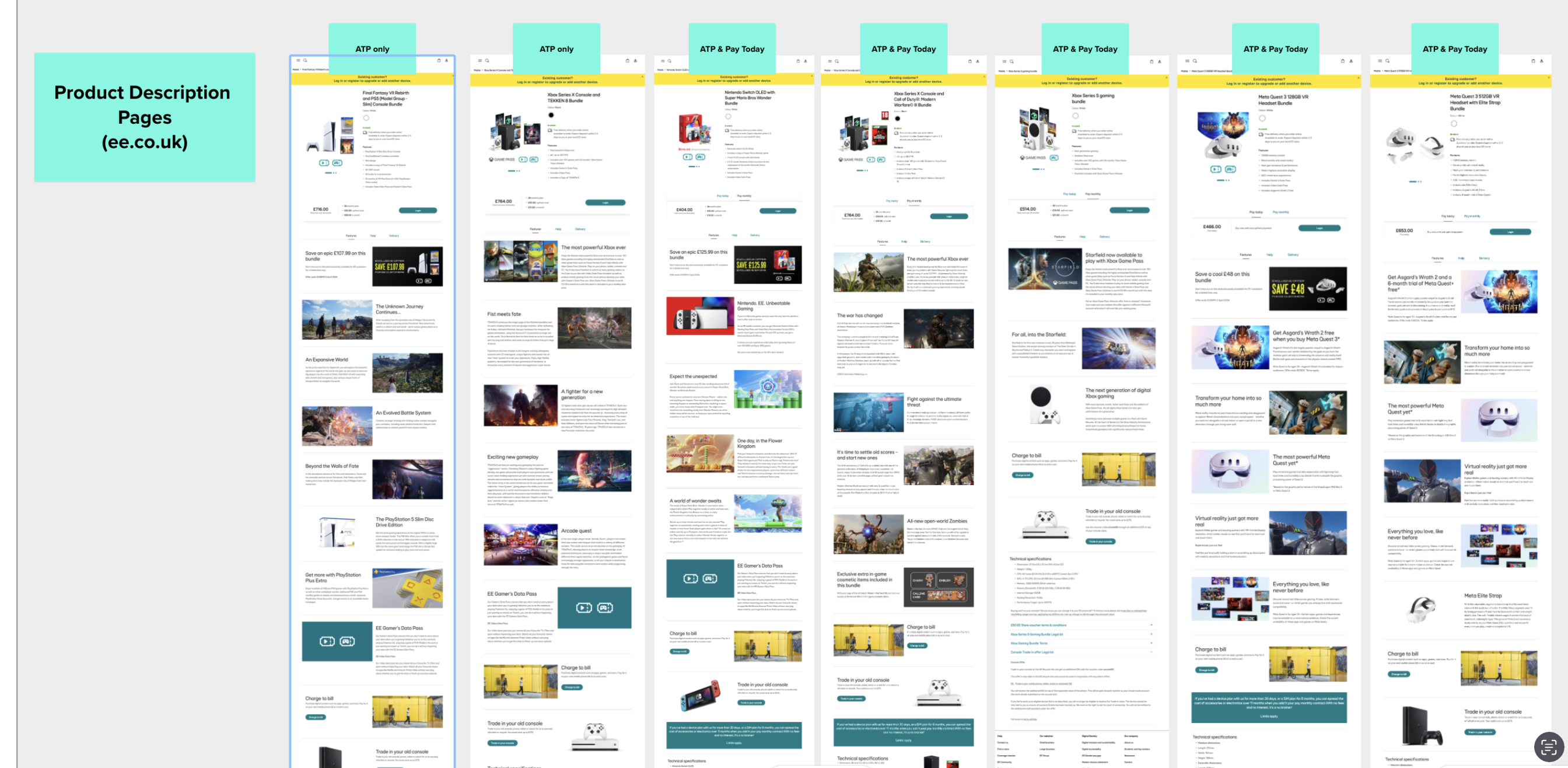Screen dimensions: 1568x768
Task: Open basket icon on Meta Quest 128GB page
Action: [x=1343, y=61]
